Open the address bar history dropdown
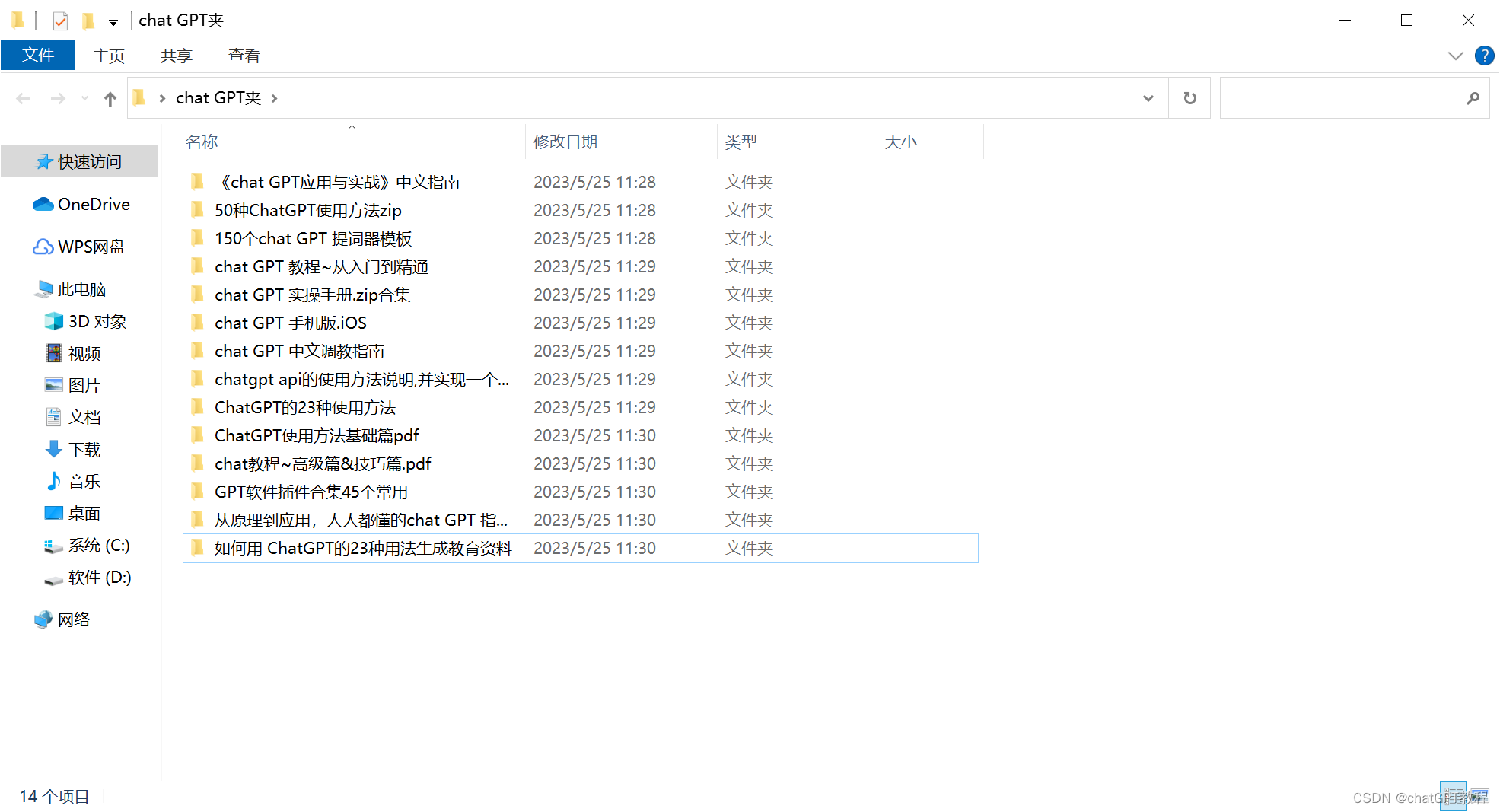1500x812 pixels. click(x=1148, y=98)
